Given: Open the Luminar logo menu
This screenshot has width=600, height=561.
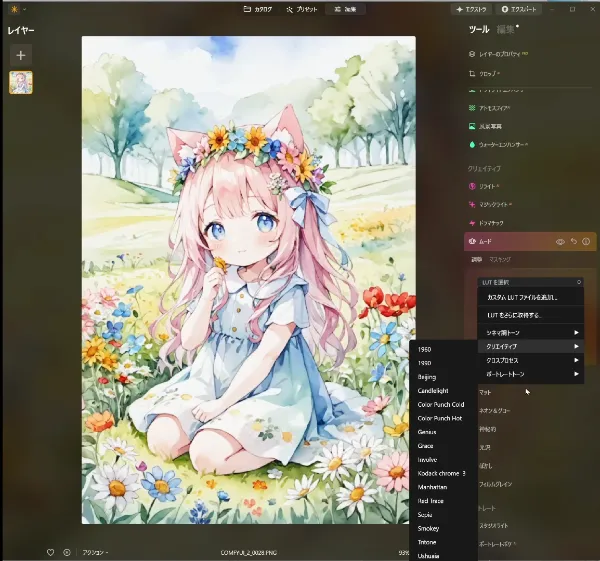Looking at the screenshot, I should pyautogui.click(x=15, y=9).
